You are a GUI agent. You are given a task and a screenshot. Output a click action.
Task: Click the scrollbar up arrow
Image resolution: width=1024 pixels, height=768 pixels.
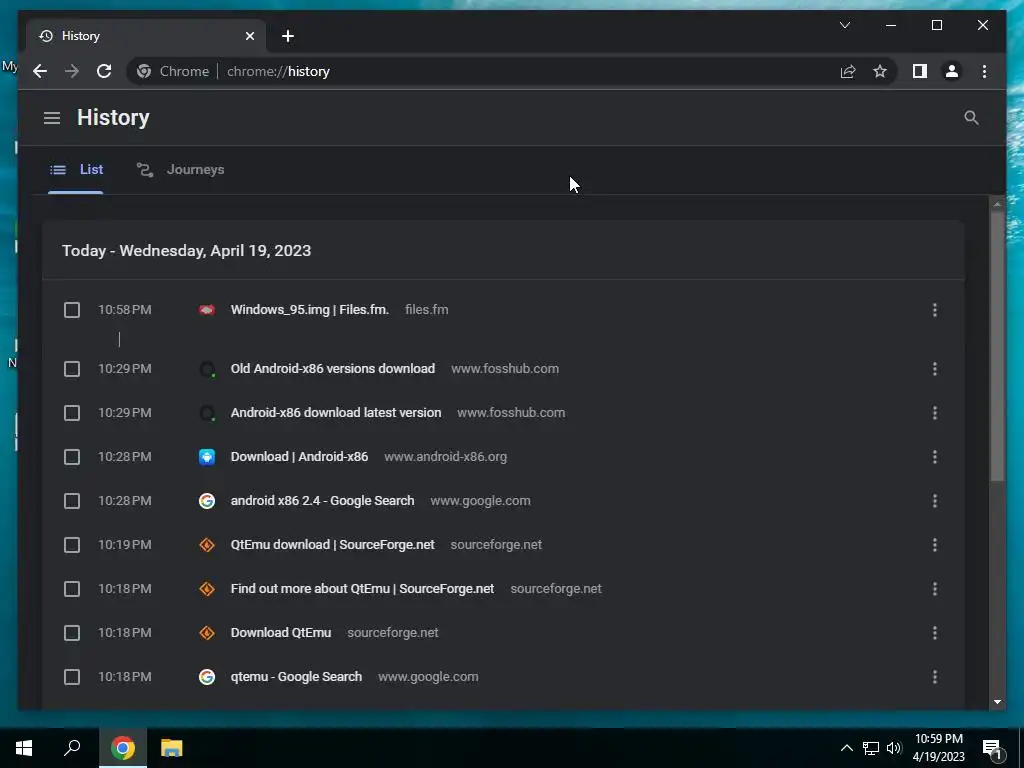(x=997, y=204)
